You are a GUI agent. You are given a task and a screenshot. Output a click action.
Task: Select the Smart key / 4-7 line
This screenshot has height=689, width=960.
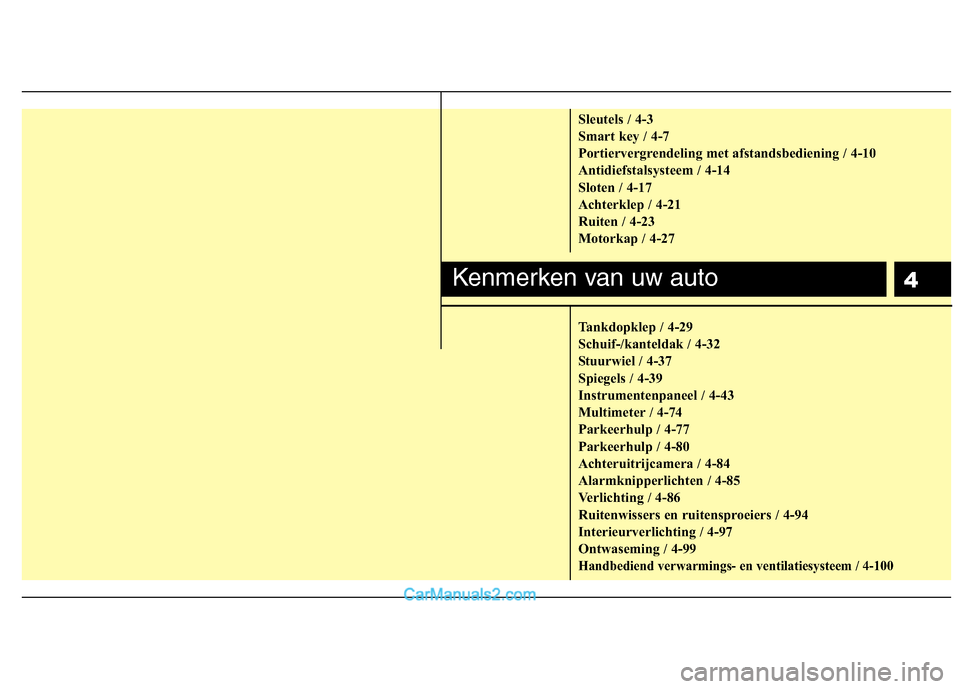[x=623, y=137]
